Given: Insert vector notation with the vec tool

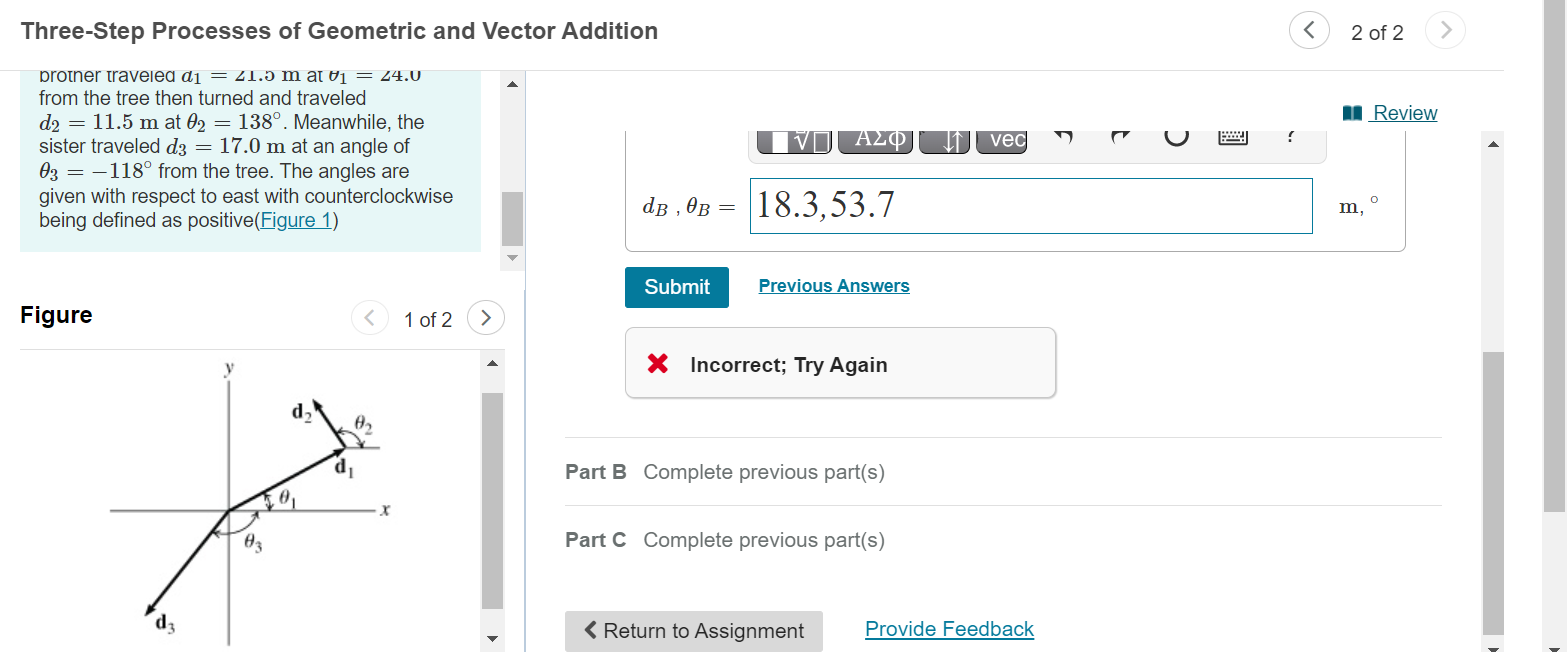Looking at the screenshot, I should (1001, 140).
